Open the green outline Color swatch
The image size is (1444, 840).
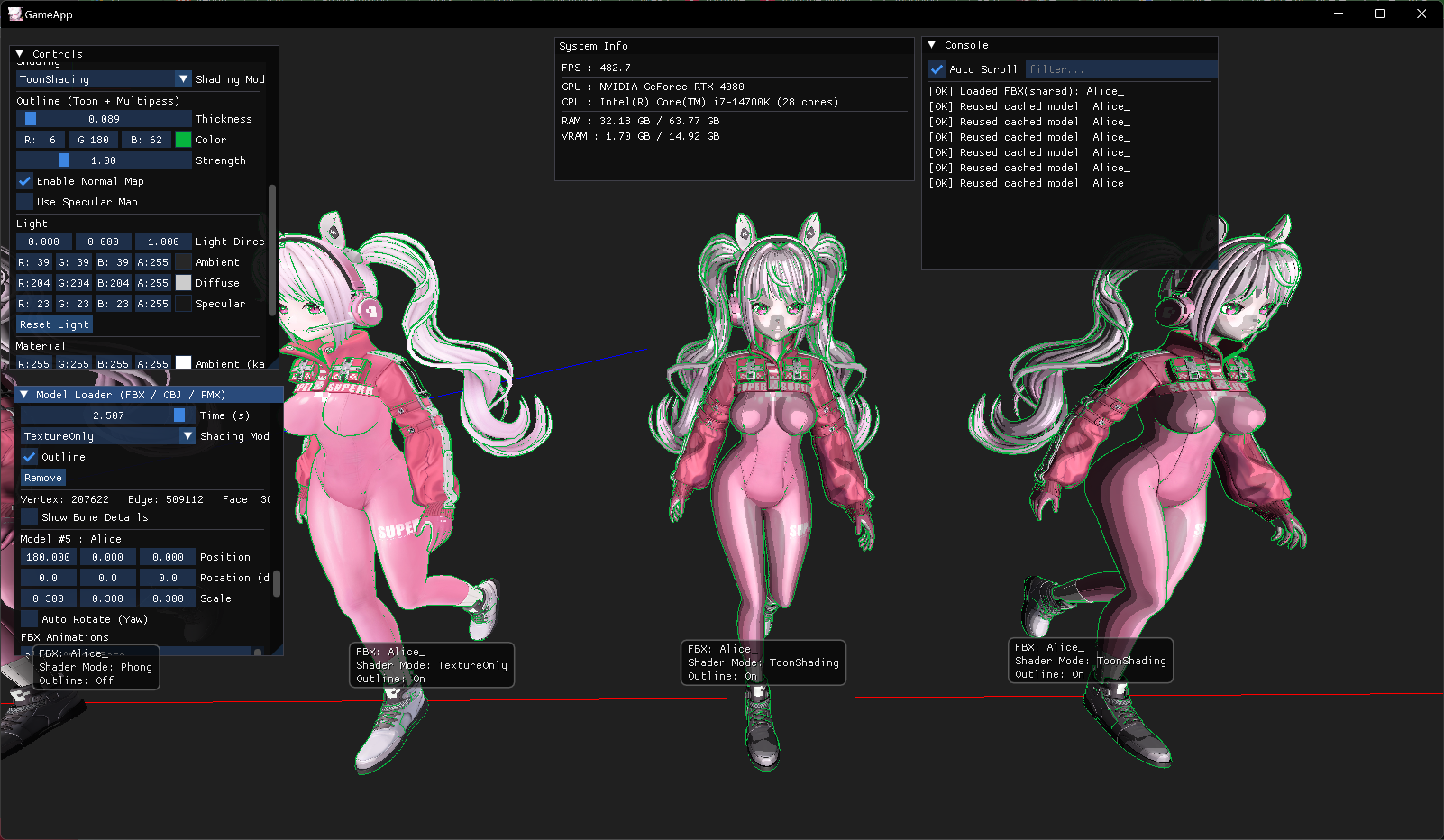183,139
